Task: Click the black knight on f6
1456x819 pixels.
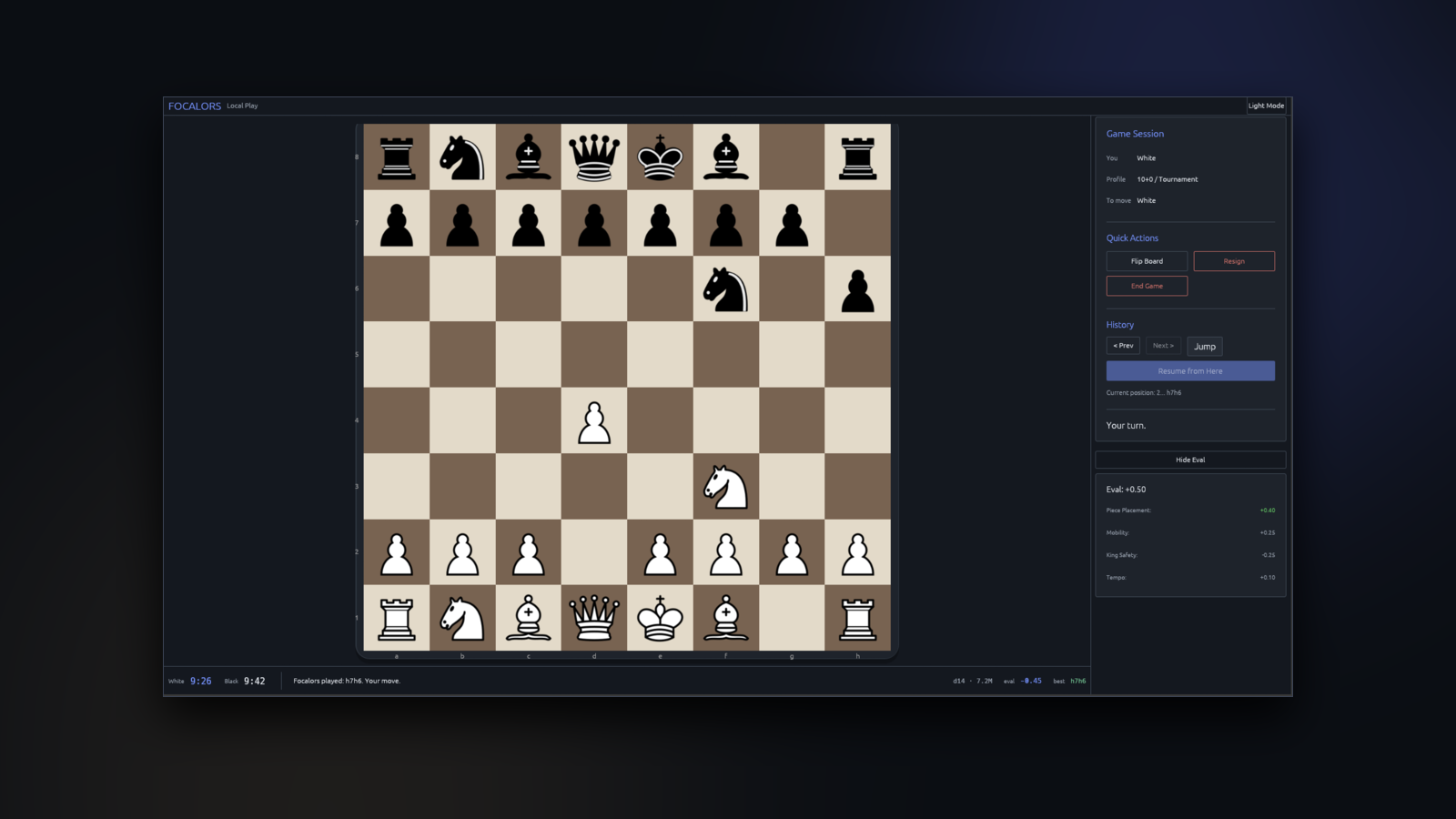Action: click(x=725, y=288)
